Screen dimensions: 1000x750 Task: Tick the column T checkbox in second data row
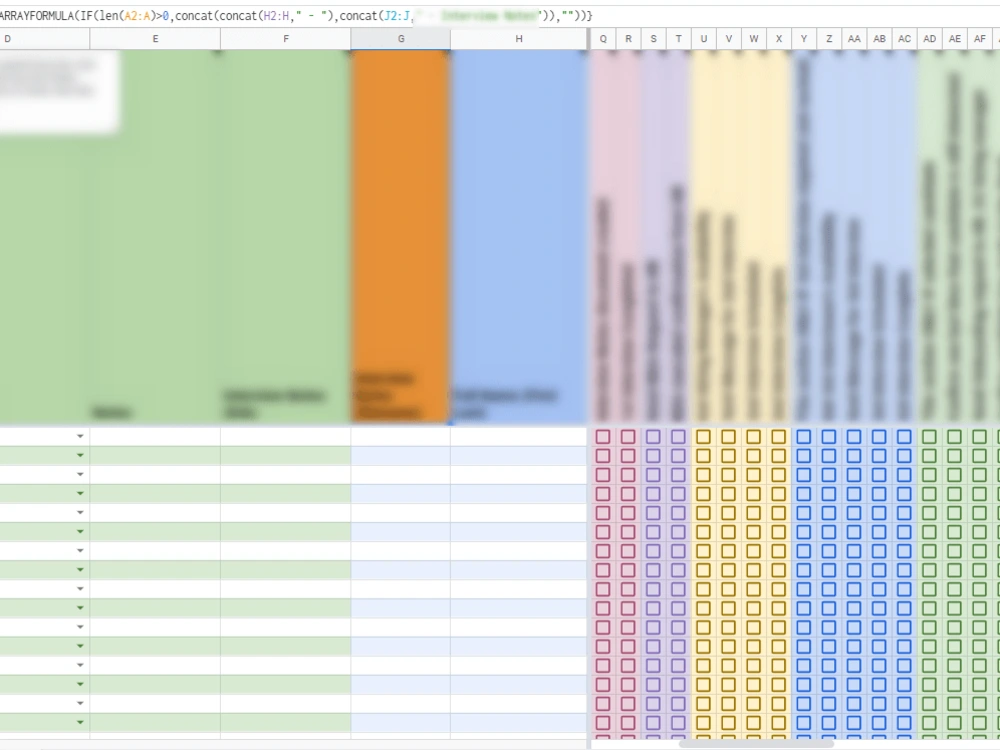click(x=679, y=456)
